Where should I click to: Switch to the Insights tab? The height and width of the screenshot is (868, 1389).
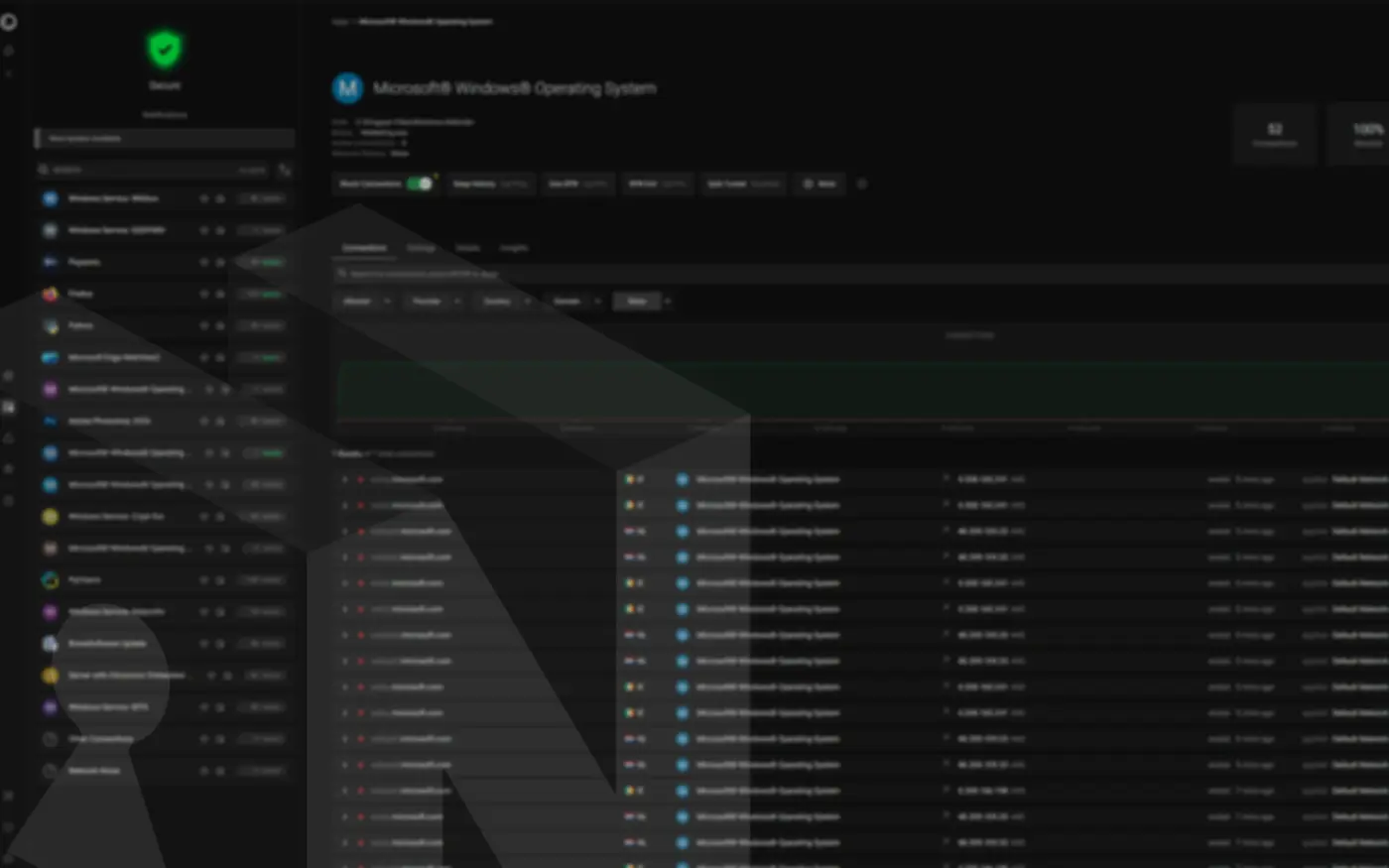[514, 248]
